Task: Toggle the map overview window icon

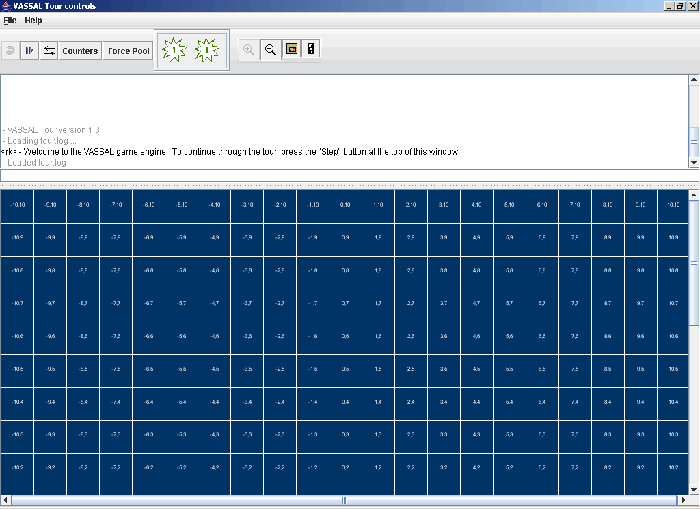Action: [292, 49]
